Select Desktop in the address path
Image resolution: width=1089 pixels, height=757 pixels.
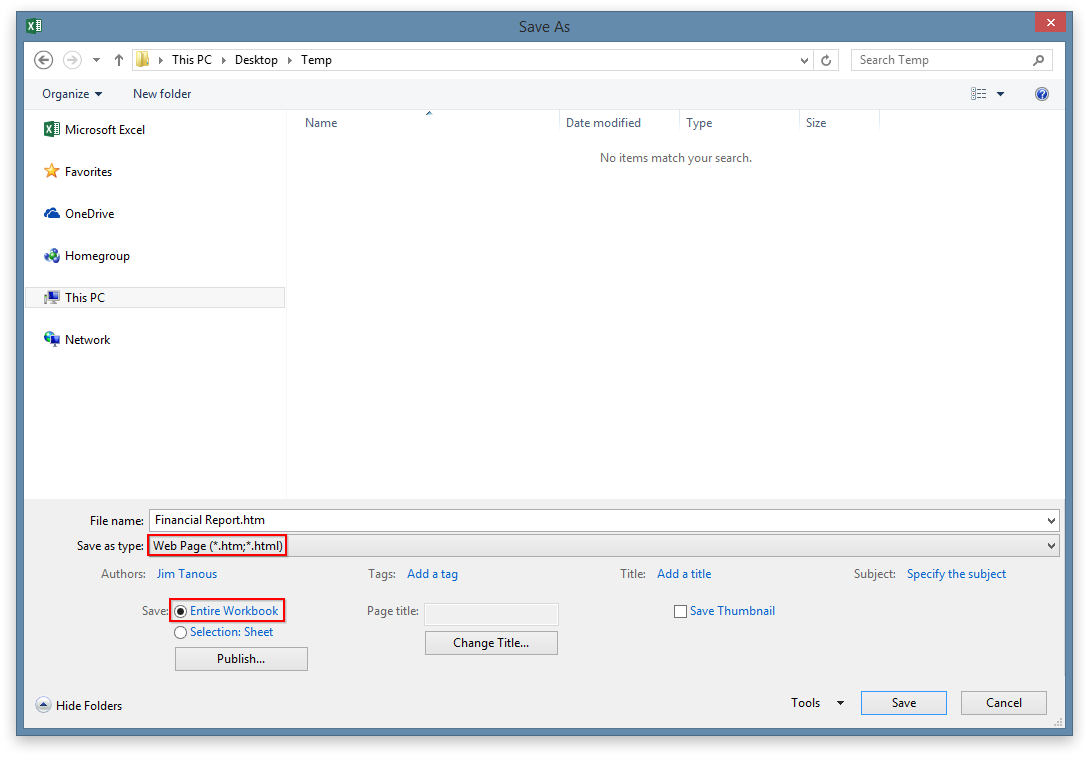click(x=256, y=60)
